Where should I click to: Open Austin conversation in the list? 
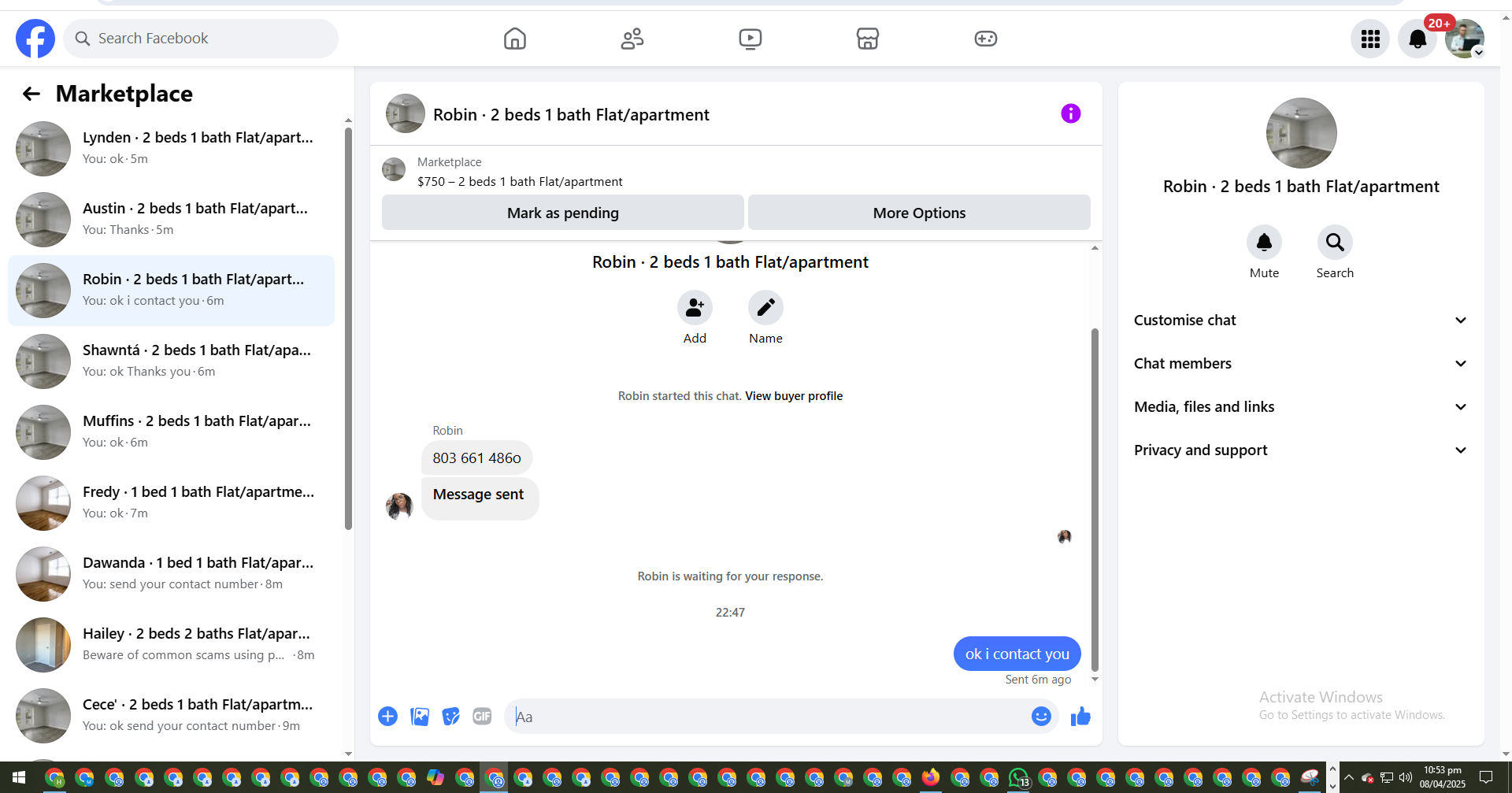[x=171, y=220]
